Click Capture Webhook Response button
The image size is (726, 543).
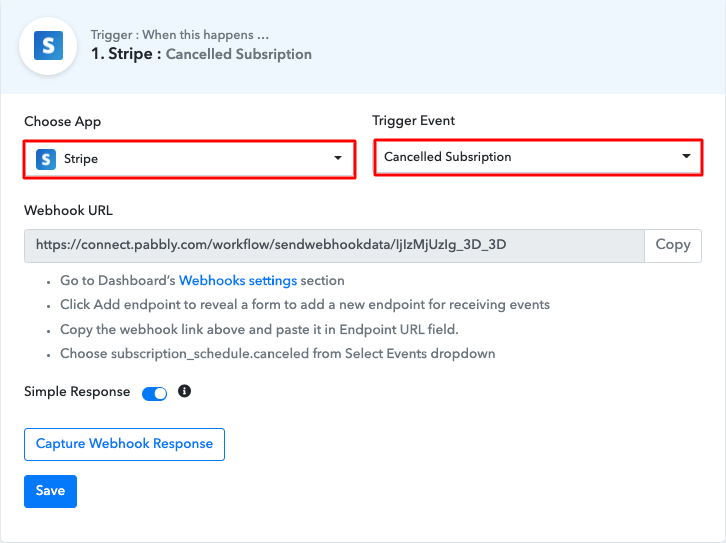125,444
